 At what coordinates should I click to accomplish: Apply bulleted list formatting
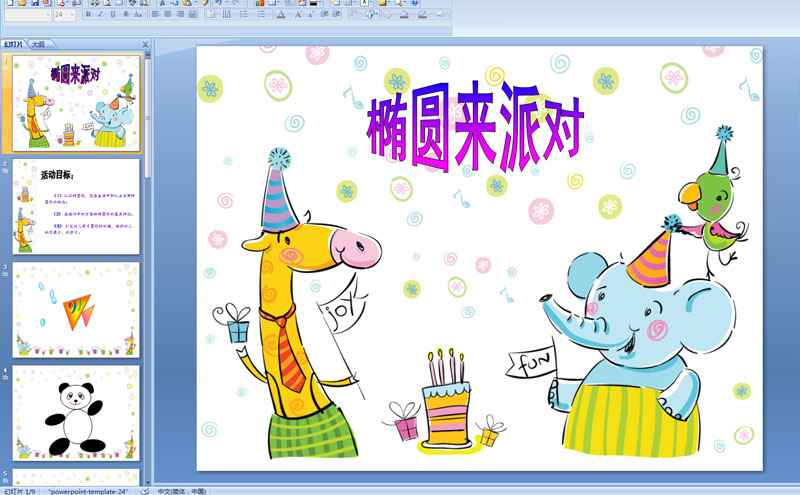point(262,14)
